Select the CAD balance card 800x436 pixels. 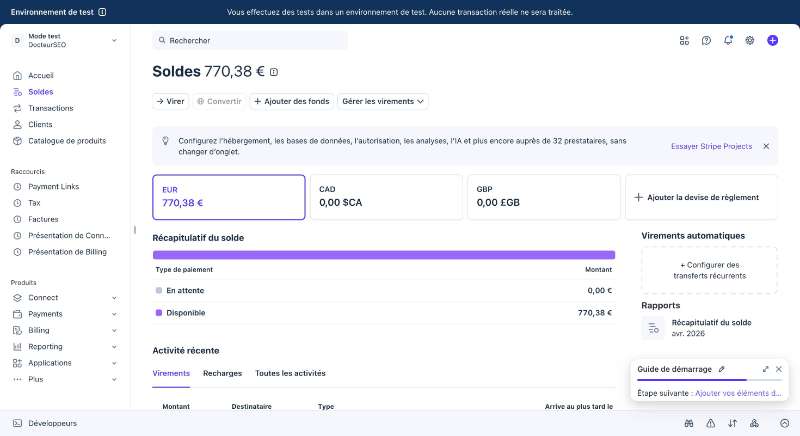pyautogui.click(x=386, y=197)
